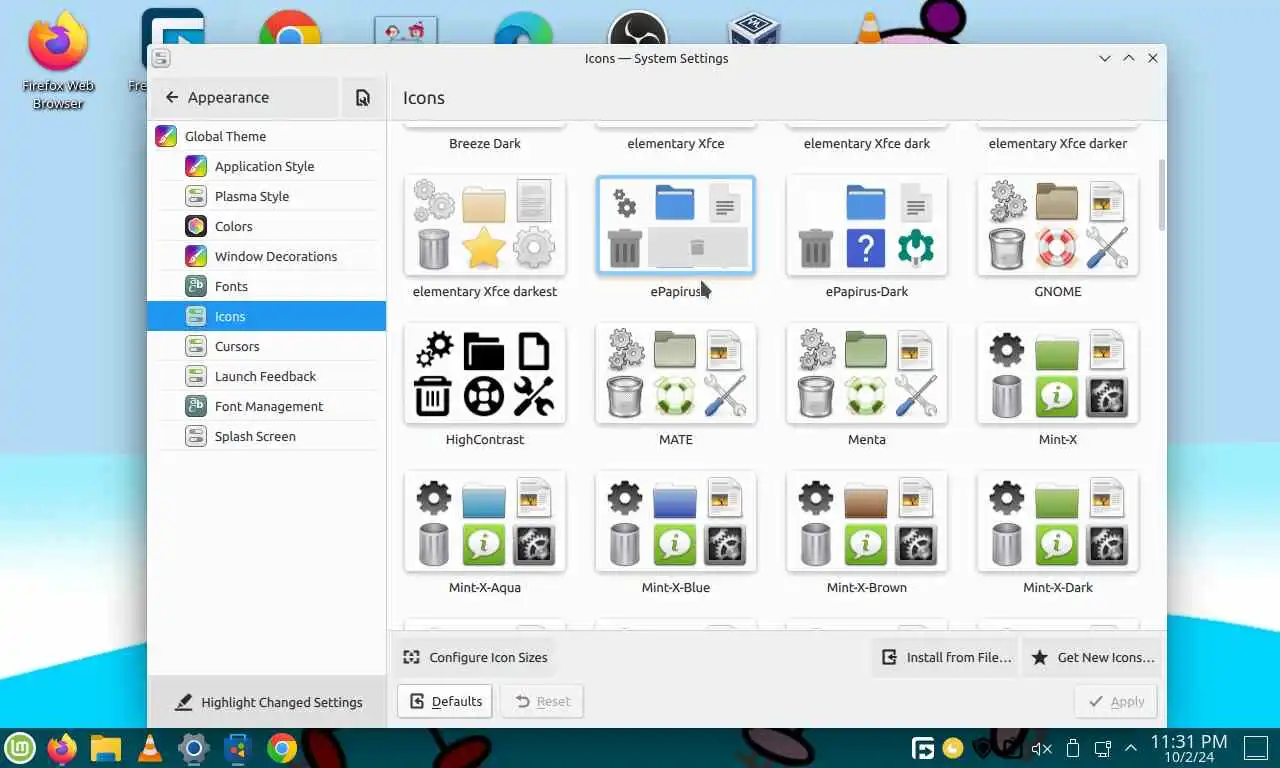This screenshot has height=768, width=1280.
Task: Open Plasma Style settings
Action: coord(266,196)
